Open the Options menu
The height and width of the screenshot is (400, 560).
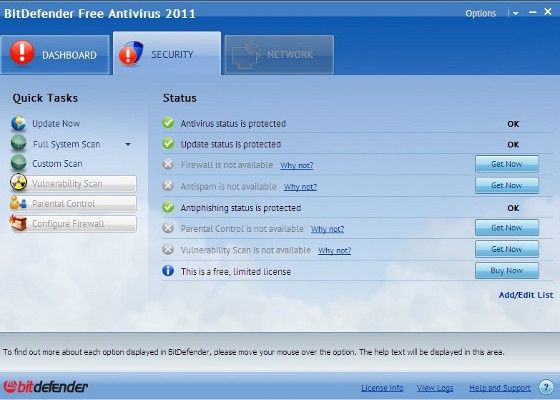[x=480, y=14]
